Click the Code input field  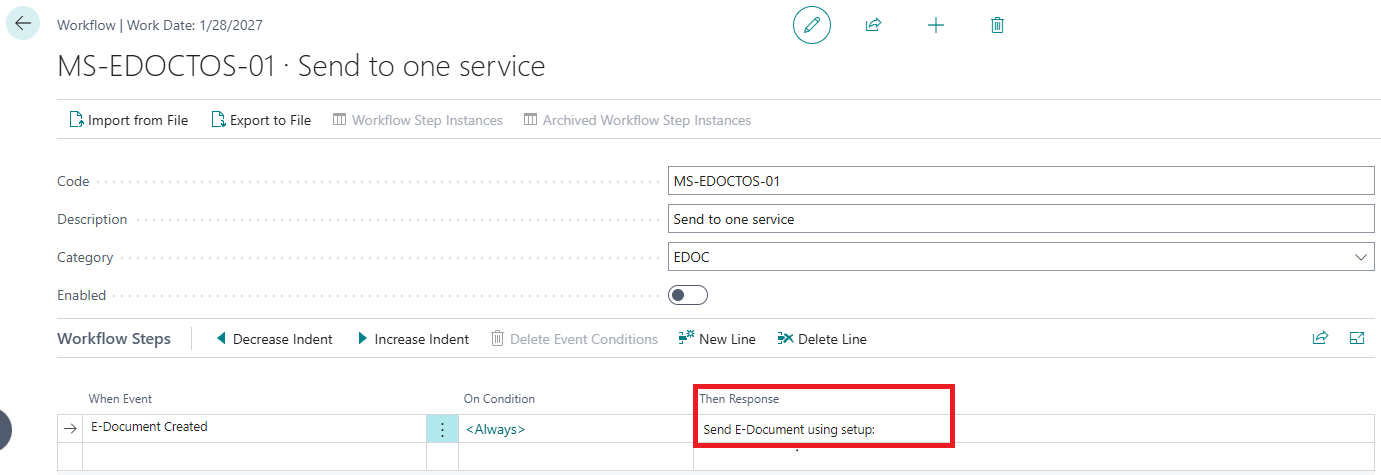pos(1020,181)
